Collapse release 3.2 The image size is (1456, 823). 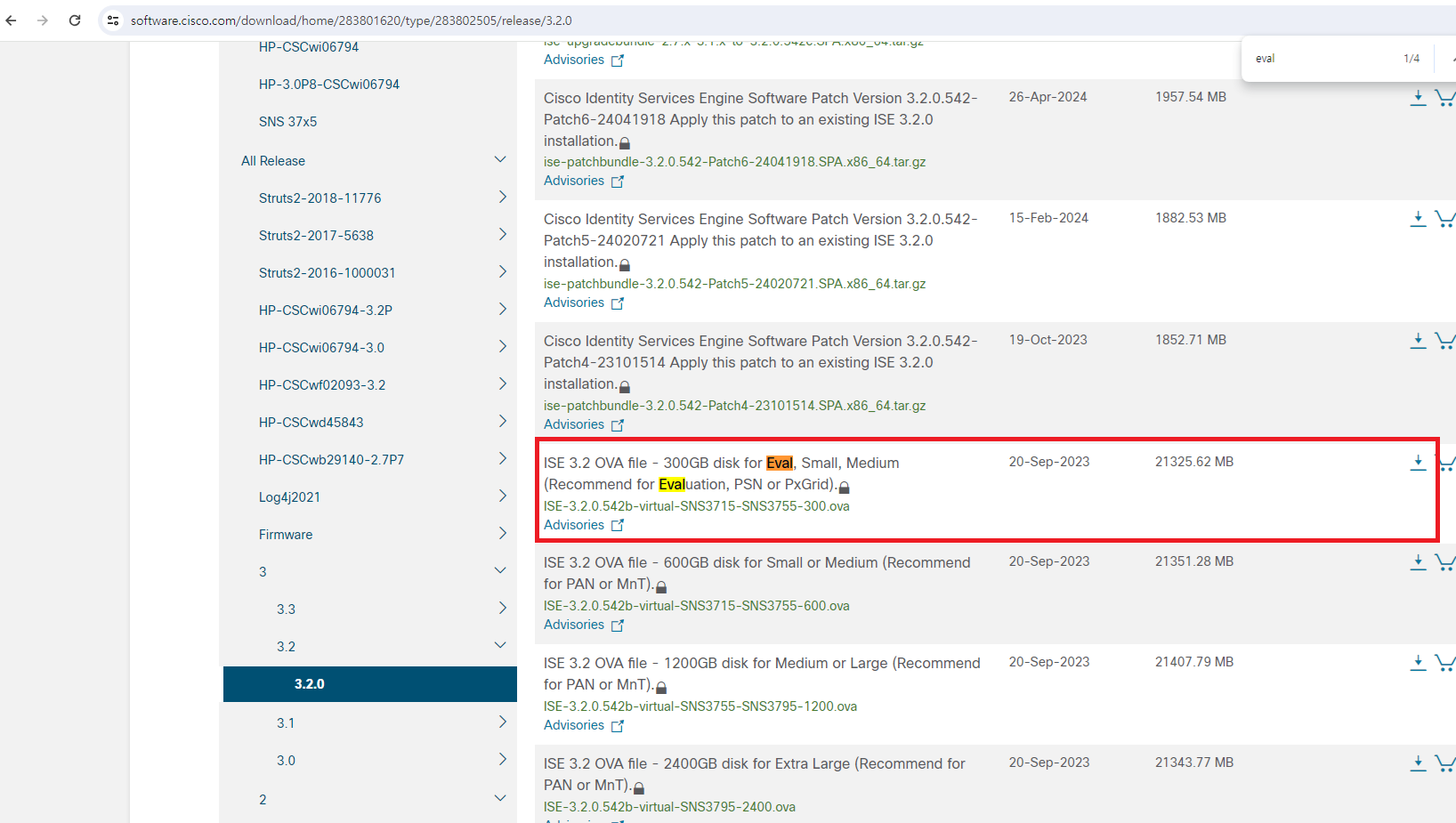[500, 646]
